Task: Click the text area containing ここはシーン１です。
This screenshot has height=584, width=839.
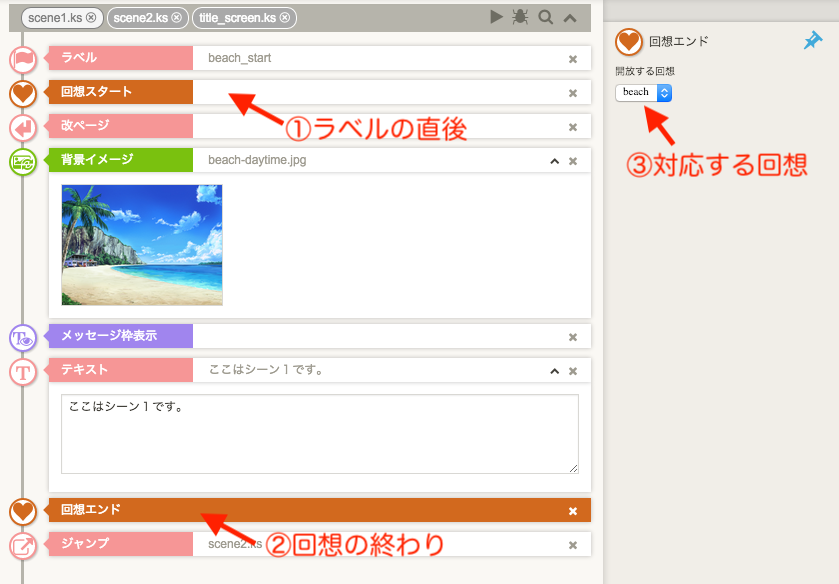Action: [x=320, y=433]
